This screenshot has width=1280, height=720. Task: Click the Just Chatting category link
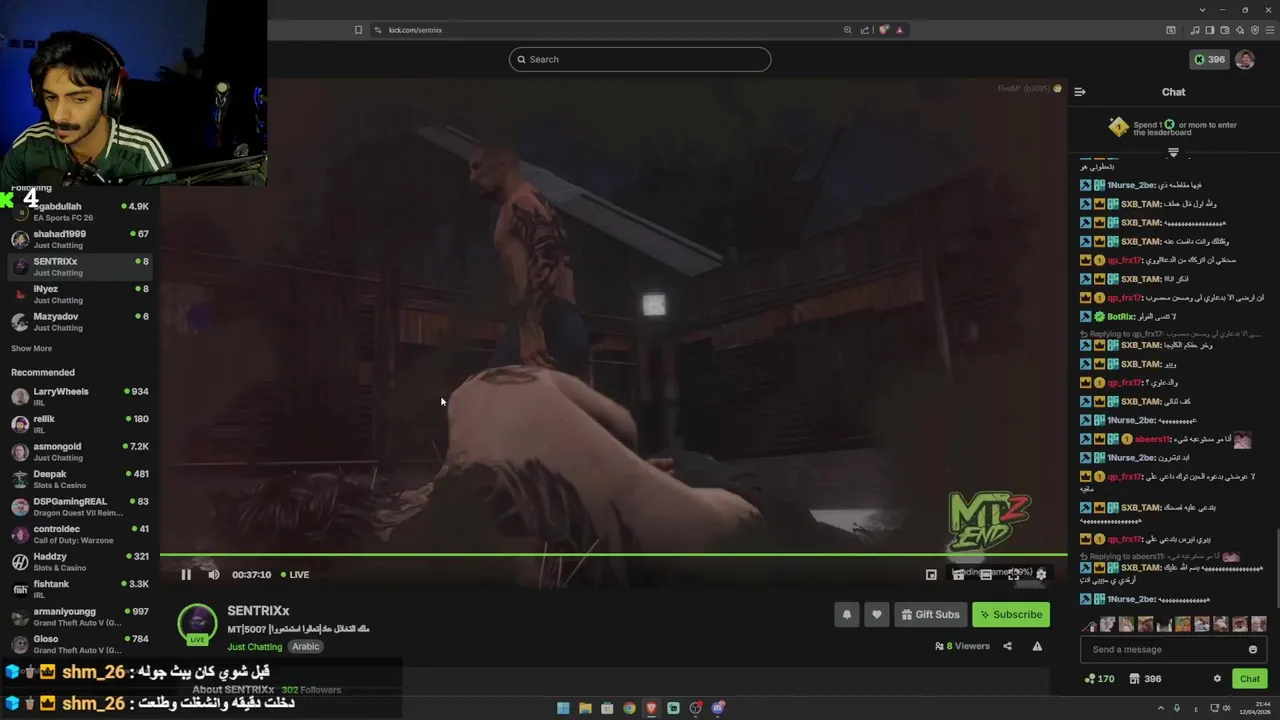click(254, 647)
